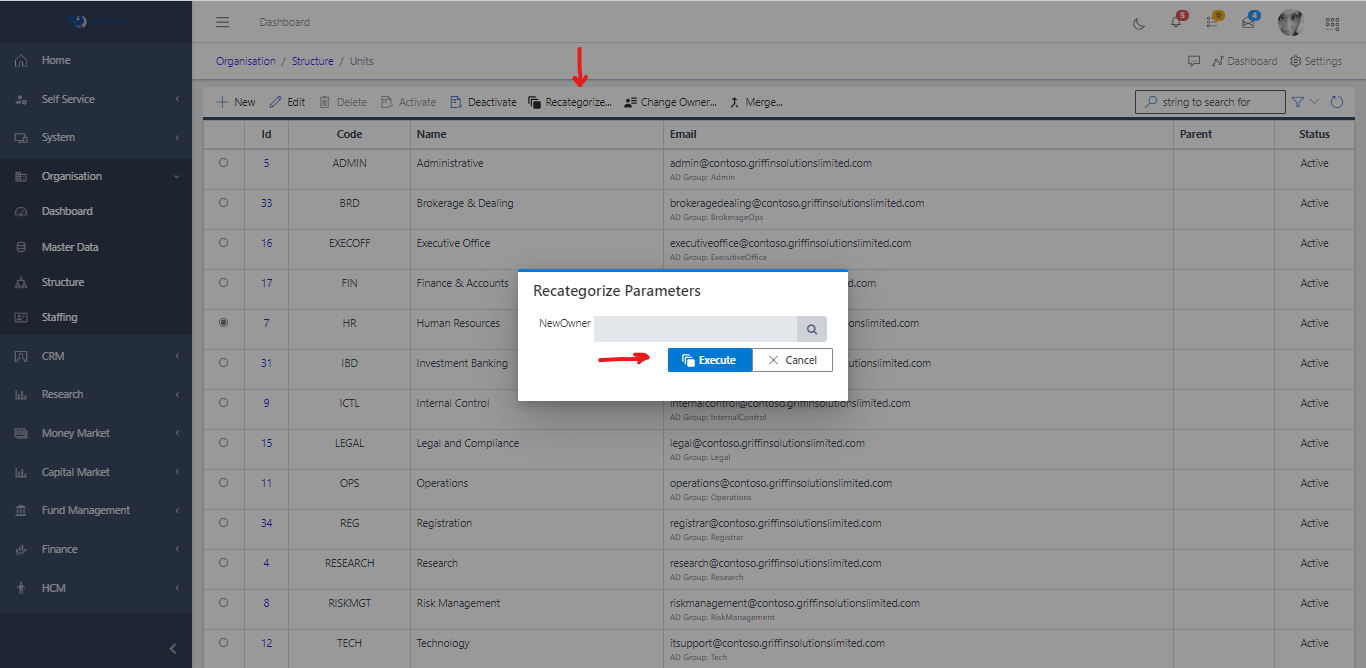Click the search icon beside NewOwner field
The height and width of the screenshot is (668, 1366).
point(812,329)
